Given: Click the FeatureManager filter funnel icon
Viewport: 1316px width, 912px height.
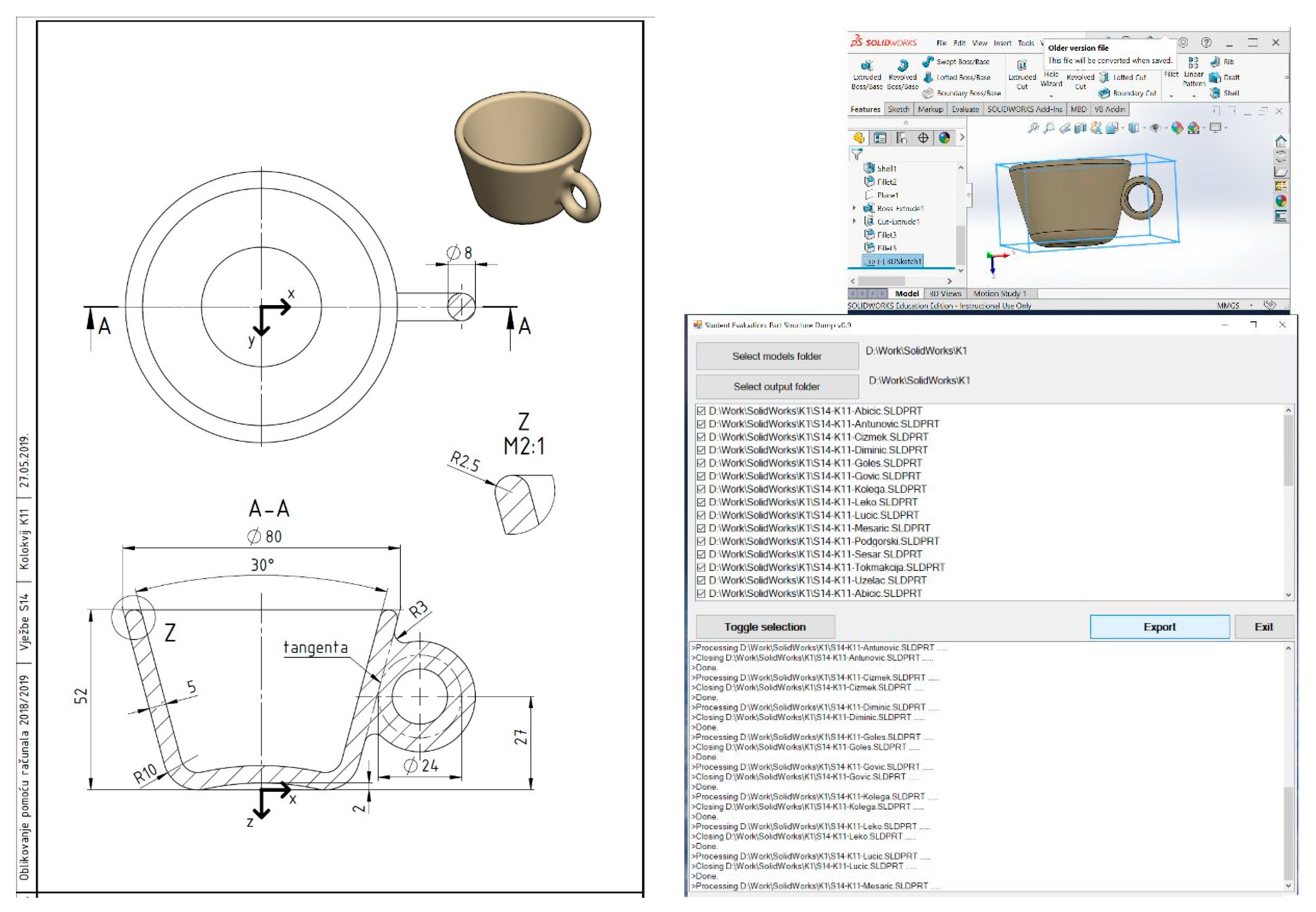Looking at the screenshot, I should click(856, 154).
